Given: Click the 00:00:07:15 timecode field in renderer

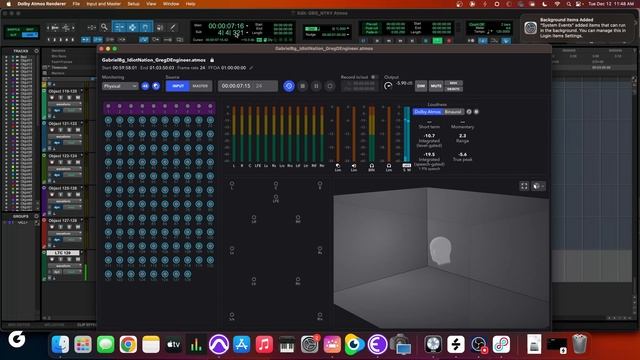Looking at the screenshot, I should coord(248,86).
